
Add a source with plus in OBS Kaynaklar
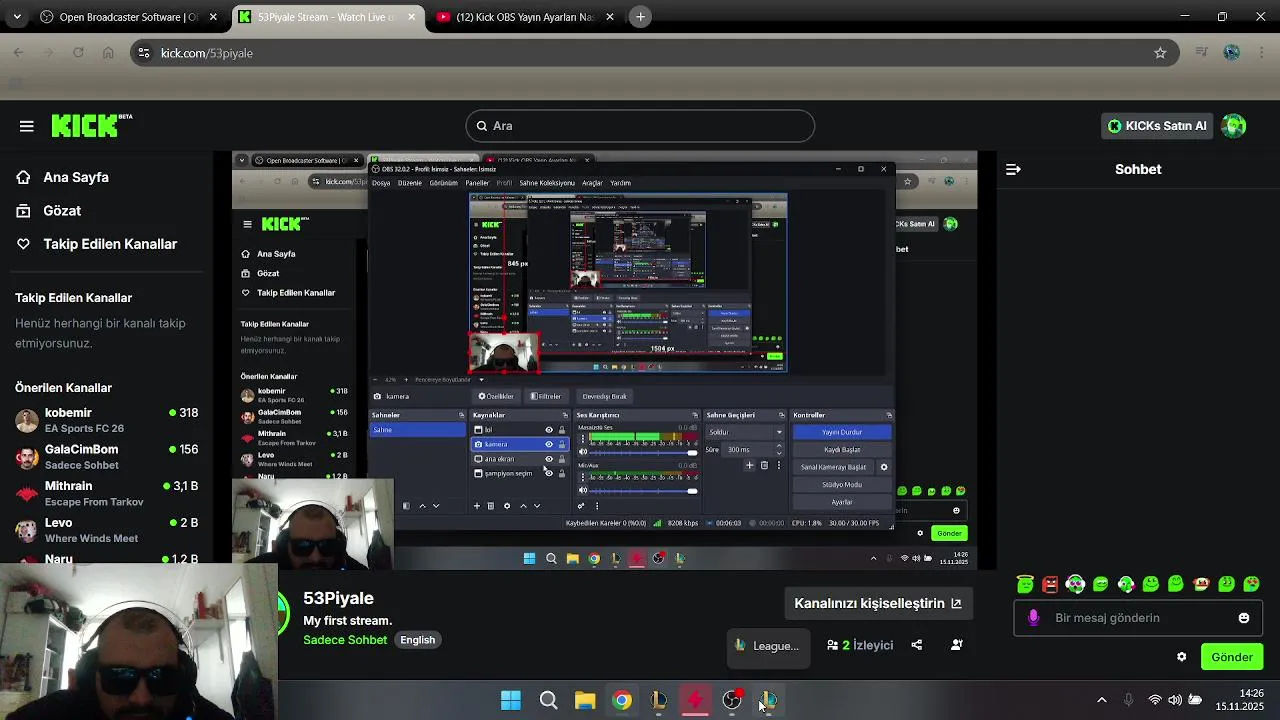pos(477,506)
